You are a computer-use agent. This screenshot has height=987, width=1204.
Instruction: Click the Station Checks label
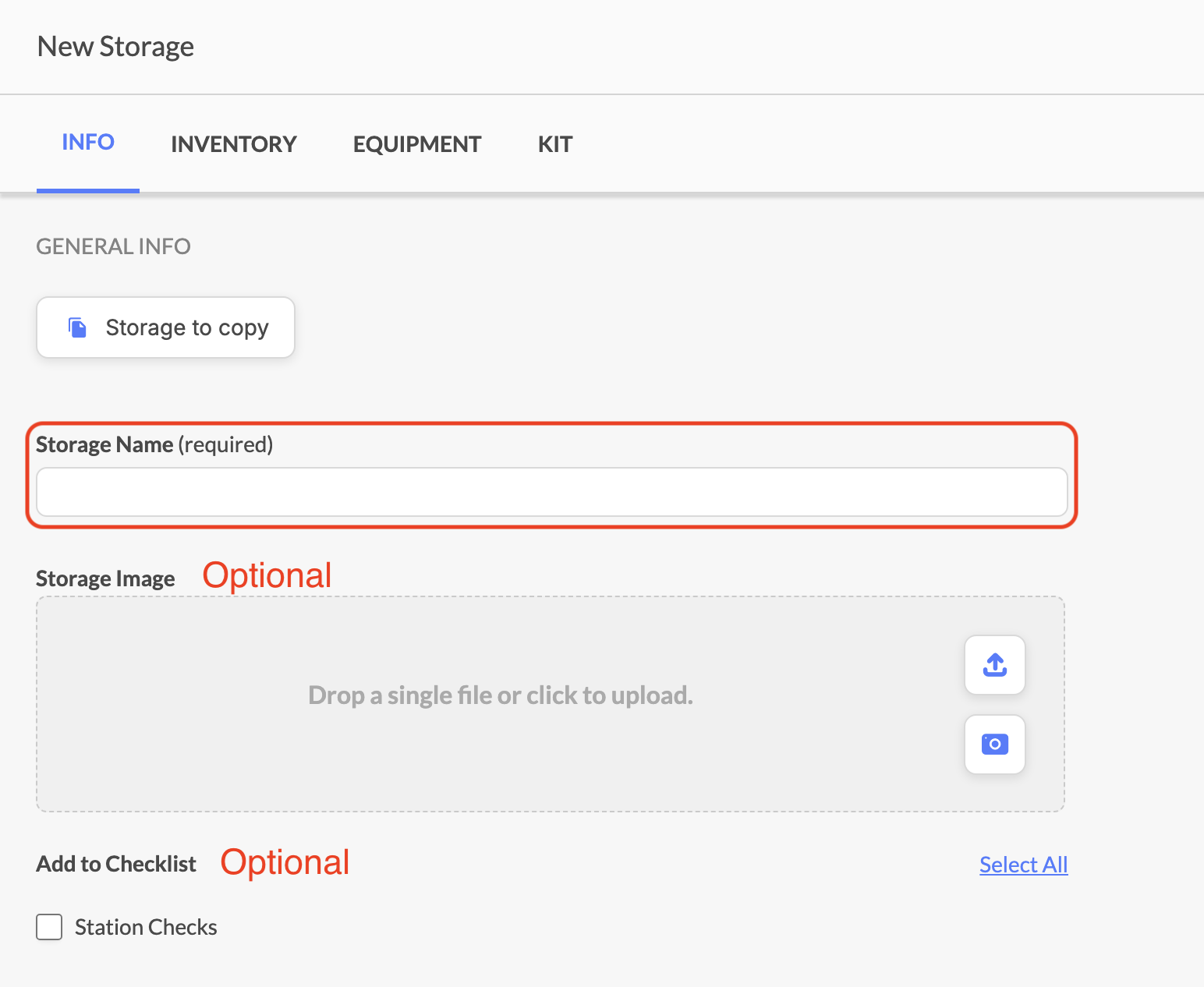point(146,927)
